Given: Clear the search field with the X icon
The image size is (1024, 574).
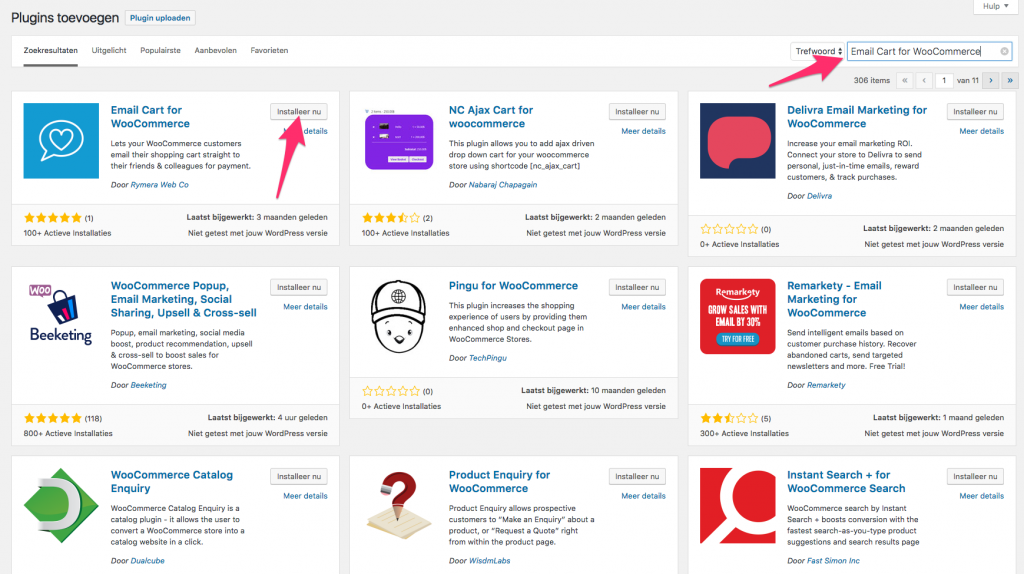Looking at the screenshot, I should (1004, 51).
